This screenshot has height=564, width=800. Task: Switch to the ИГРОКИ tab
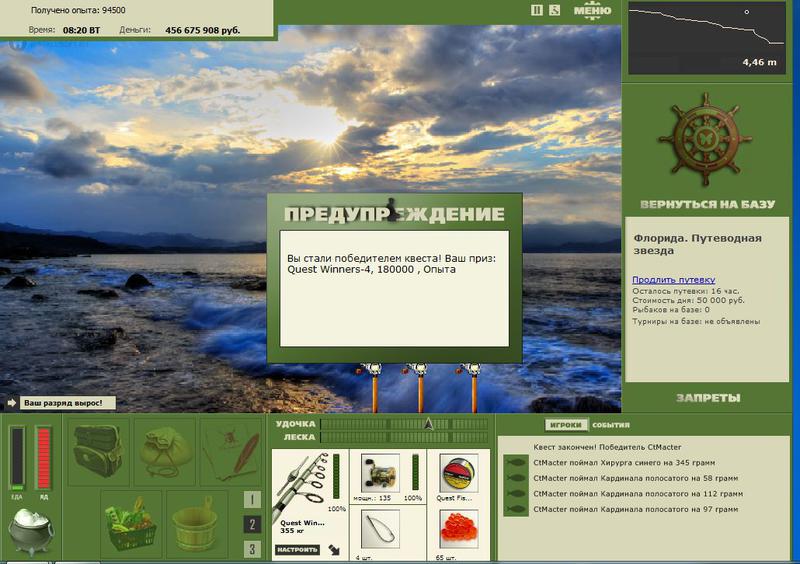(x=566, y=425)
